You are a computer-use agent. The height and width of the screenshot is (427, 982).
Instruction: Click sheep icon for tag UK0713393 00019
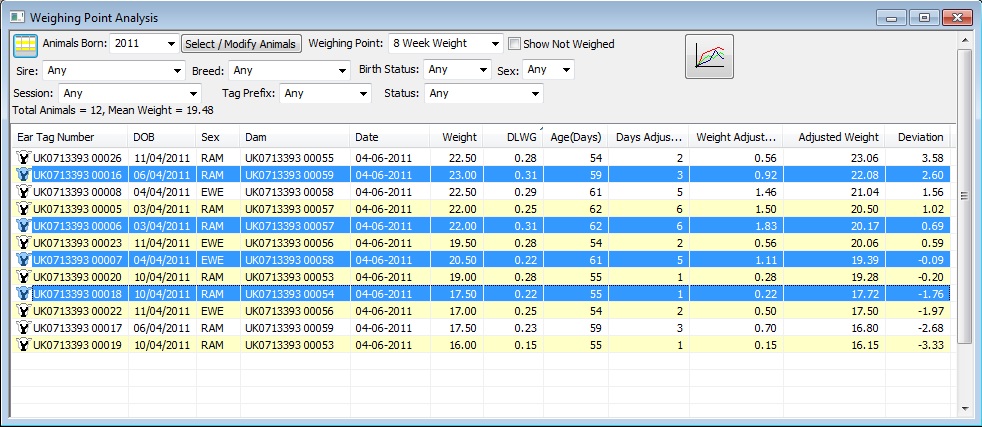point(24,344)
